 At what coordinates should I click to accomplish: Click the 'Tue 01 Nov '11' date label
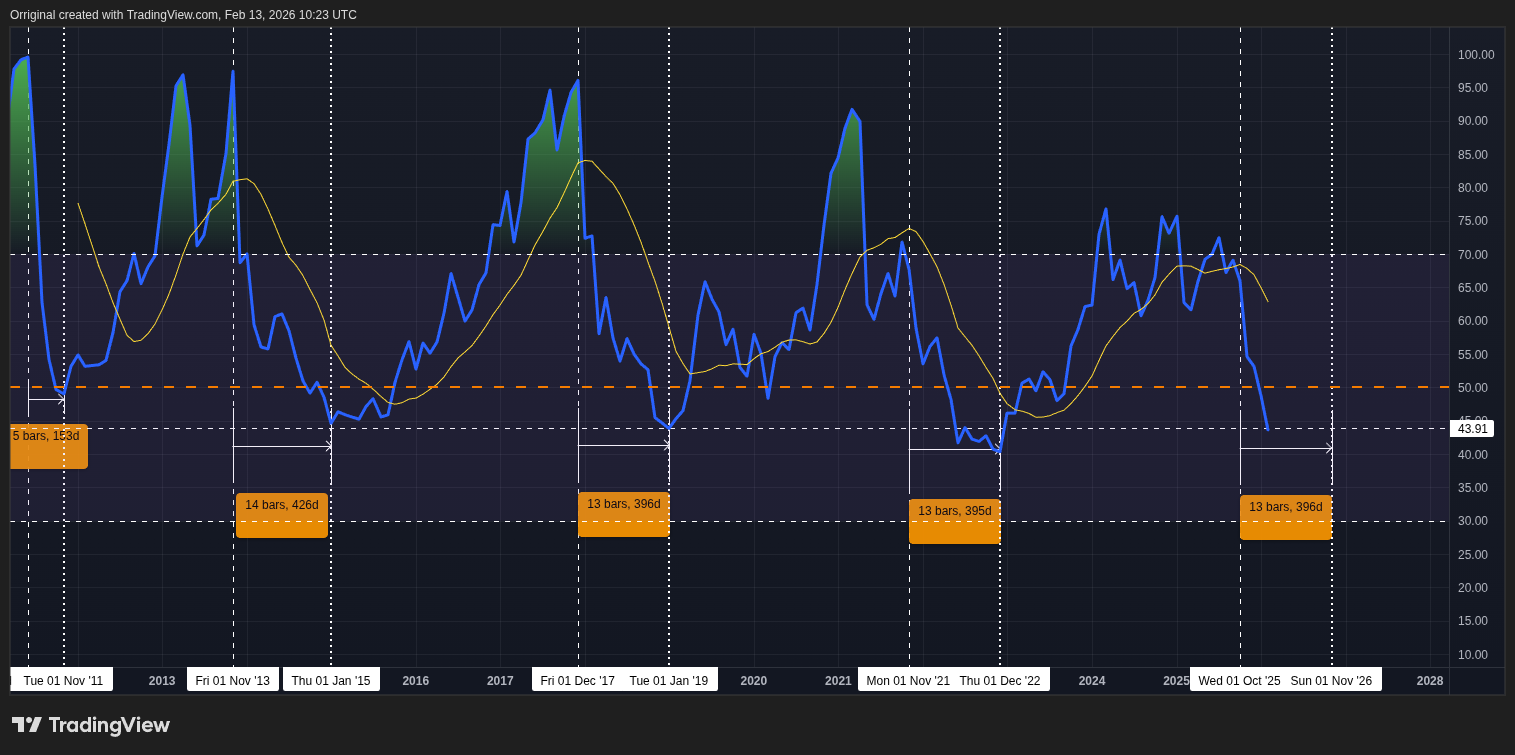(x=62, y=680)
